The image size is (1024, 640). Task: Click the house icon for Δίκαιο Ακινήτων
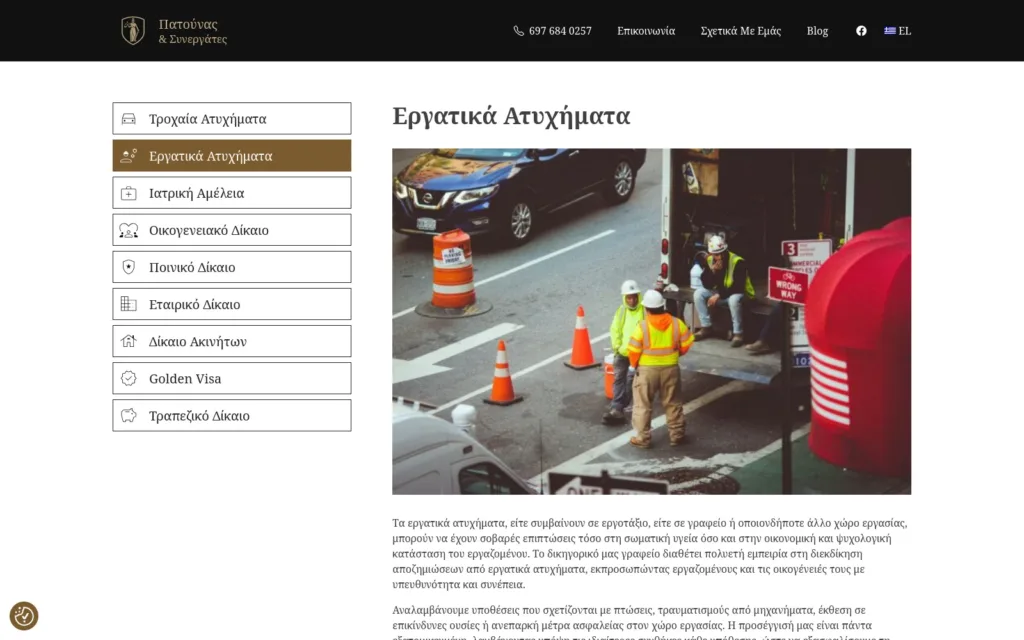click(x=128, y=341)
